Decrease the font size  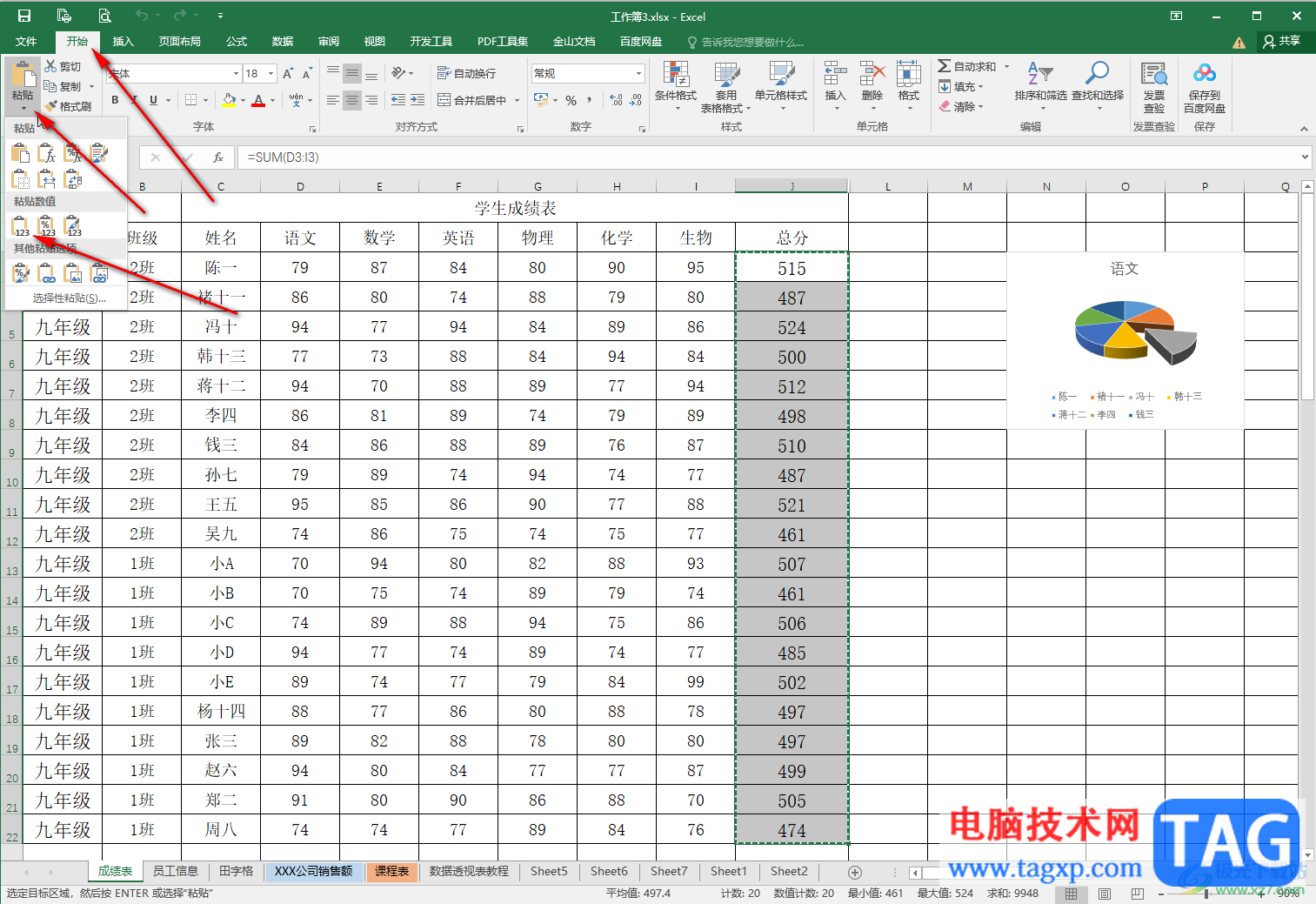[308, 74]
